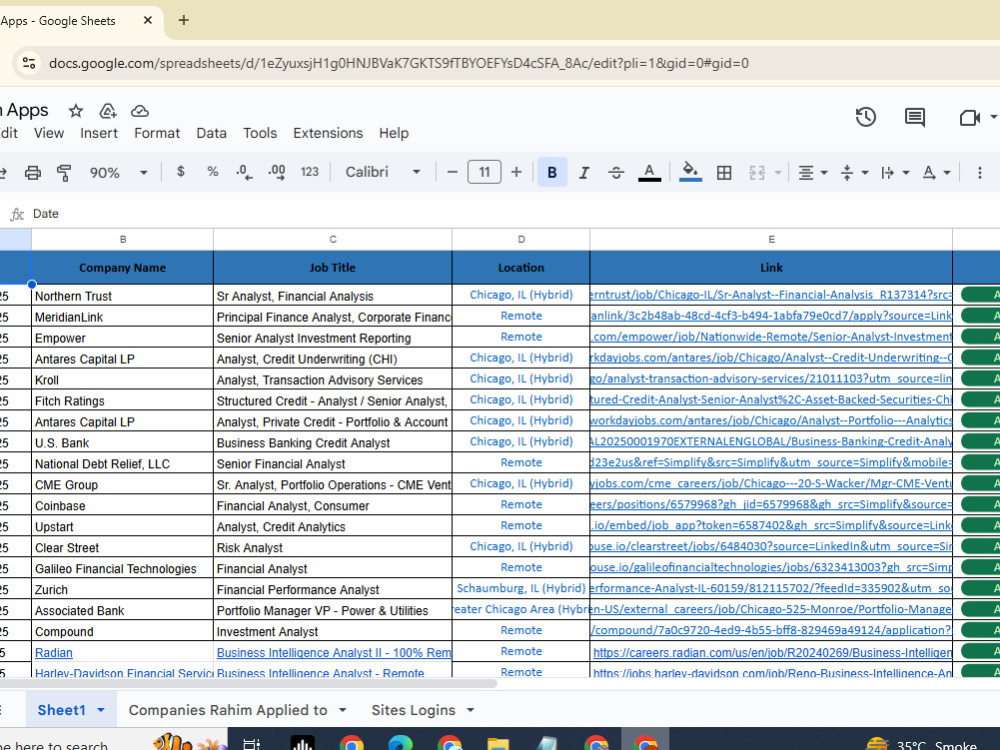Open File Explorer from the taskbar
This screenshot has height=750, width=1000.
(x=498, y=744)
